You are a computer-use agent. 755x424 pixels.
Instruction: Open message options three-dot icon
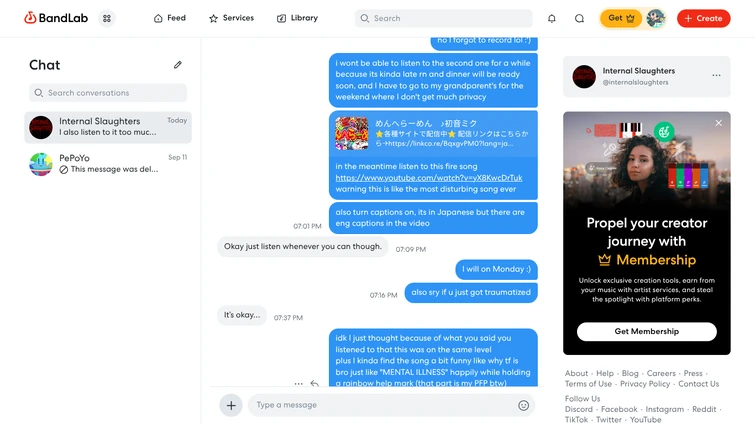[299, 384]
